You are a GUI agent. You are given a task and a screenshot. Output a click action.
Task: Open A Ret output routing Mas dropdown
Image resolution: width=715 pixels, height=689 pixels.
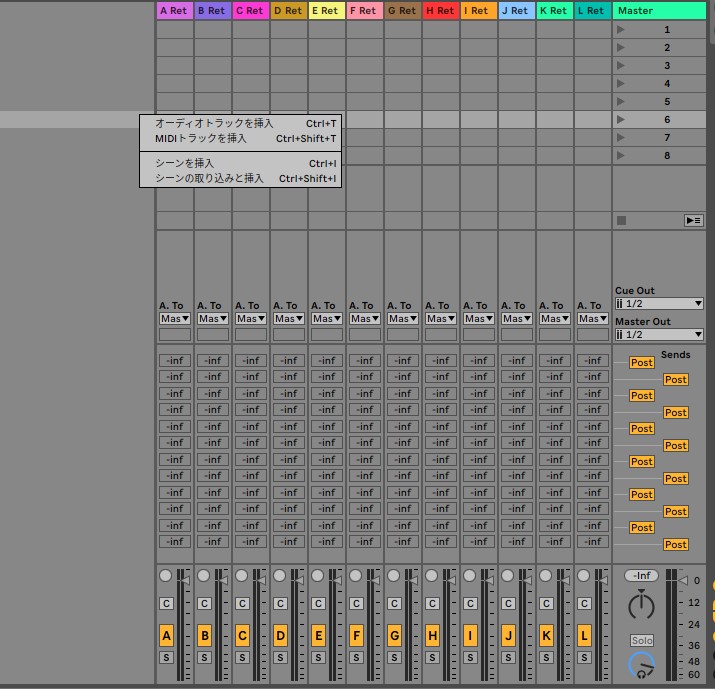click(175, 319)
